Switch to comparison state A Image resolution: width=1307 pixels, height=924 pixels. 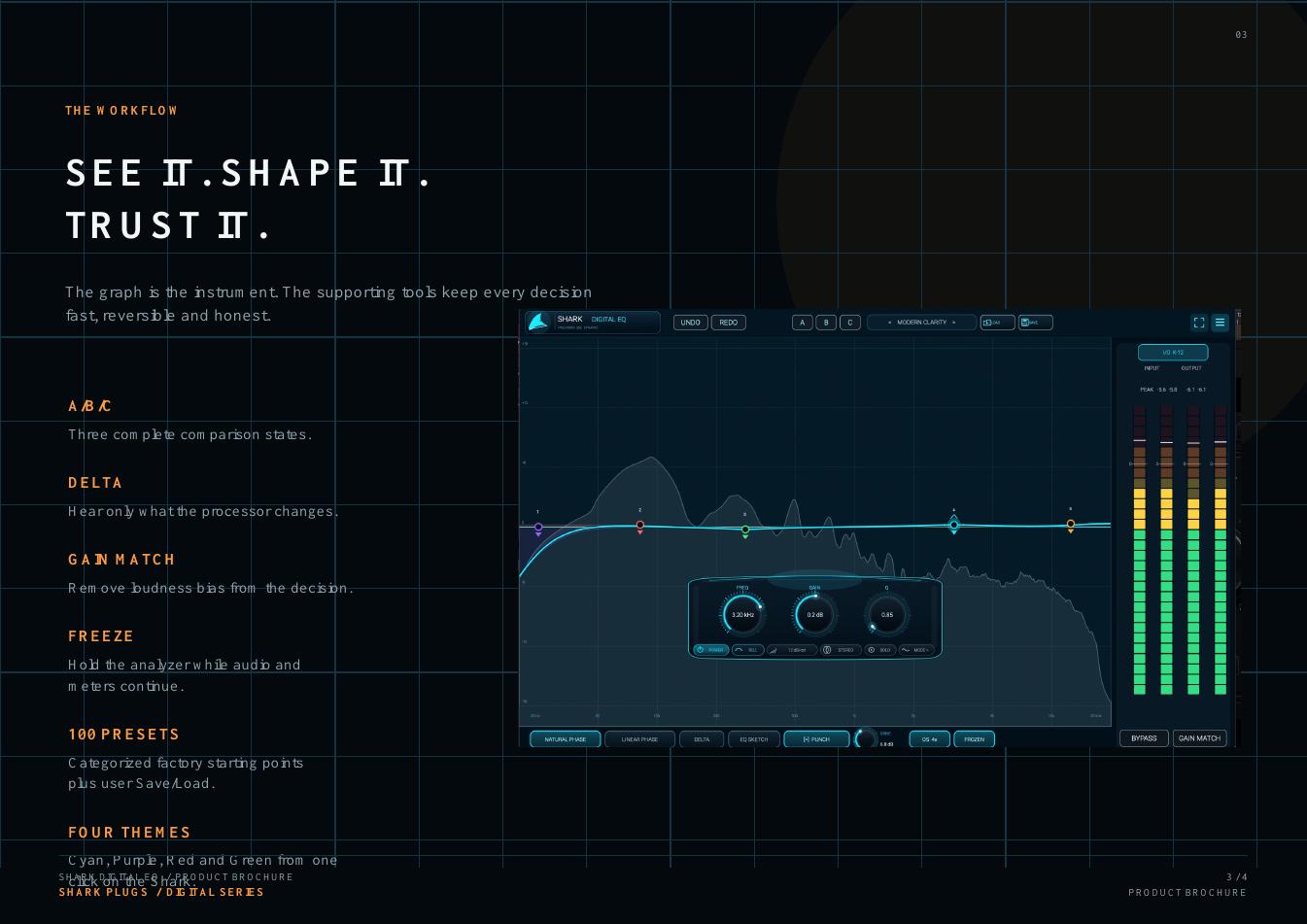[x=803, y=323]
